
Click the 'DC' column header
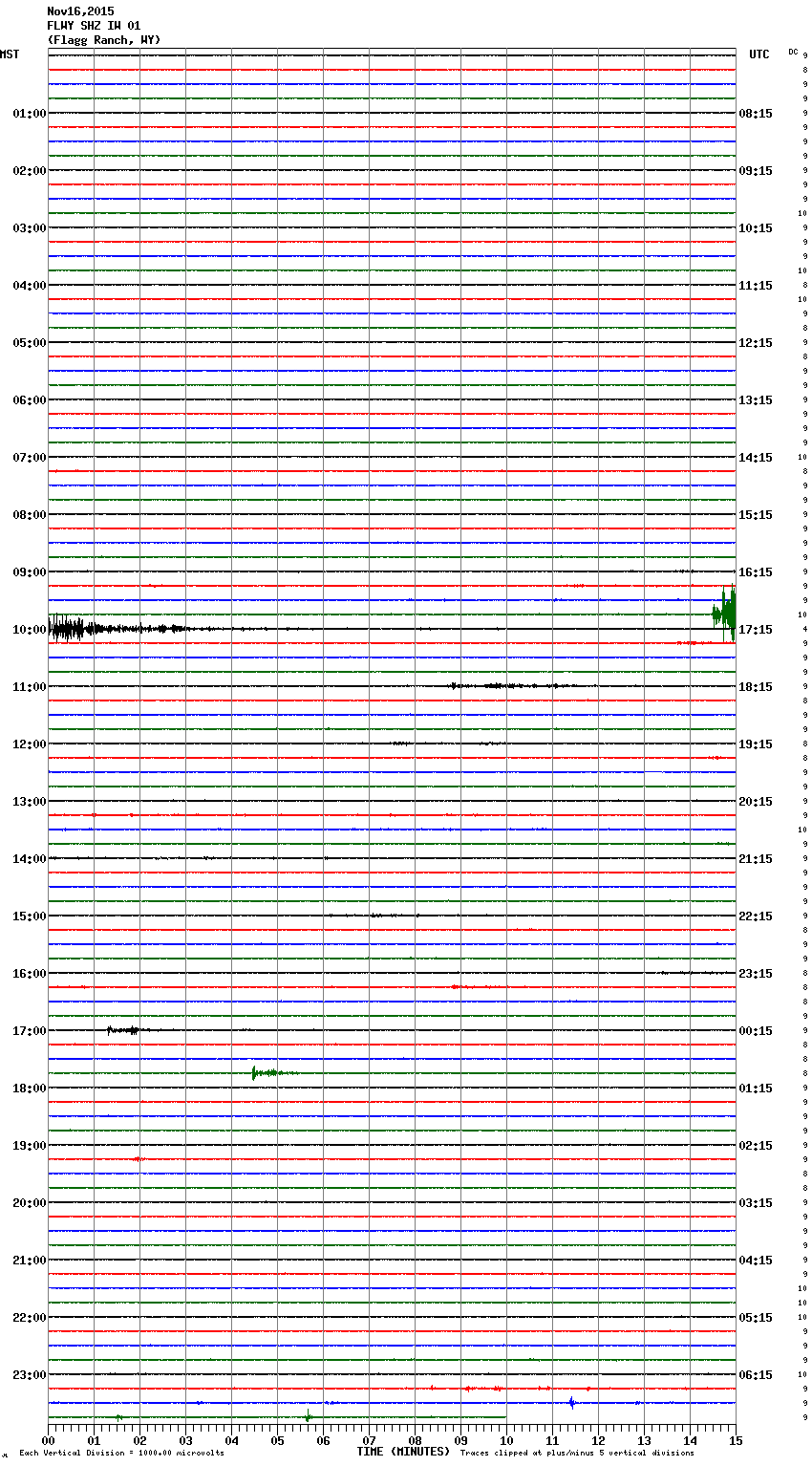click(793, 52)
